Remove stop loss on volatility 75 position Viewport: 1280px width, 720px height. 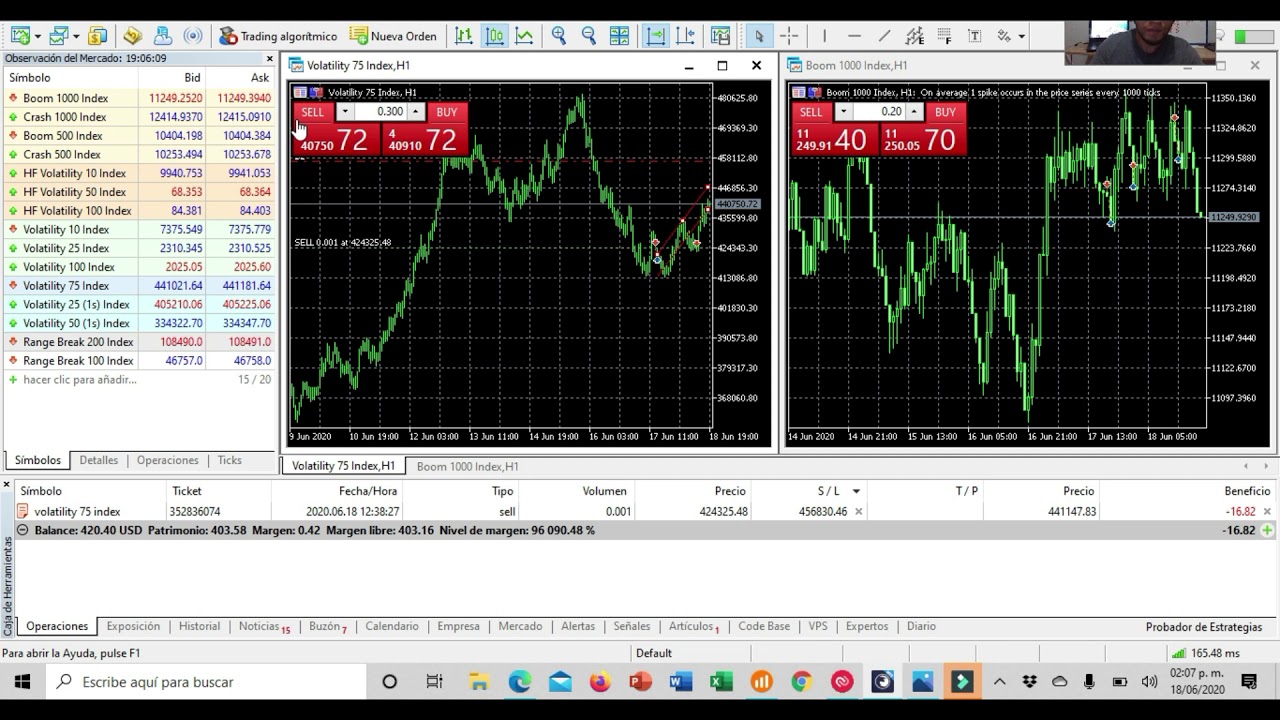858,511
